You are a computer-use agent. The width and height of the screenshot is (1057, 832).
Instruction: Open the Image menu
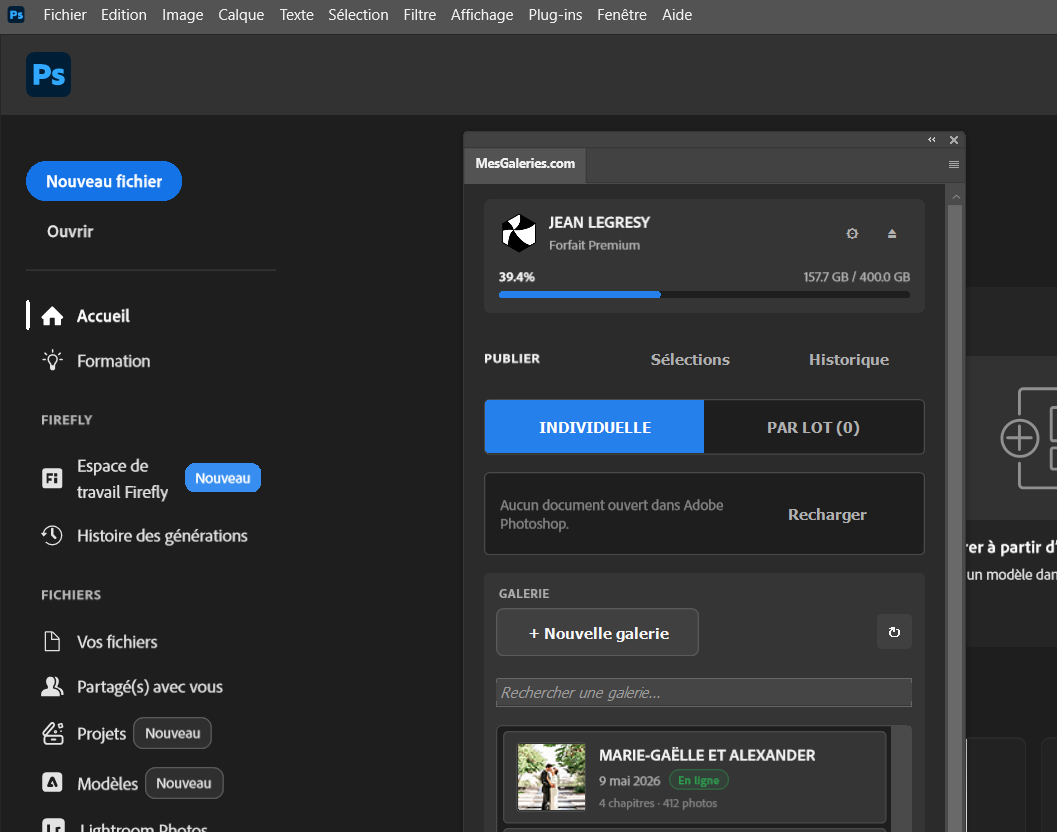182,15
